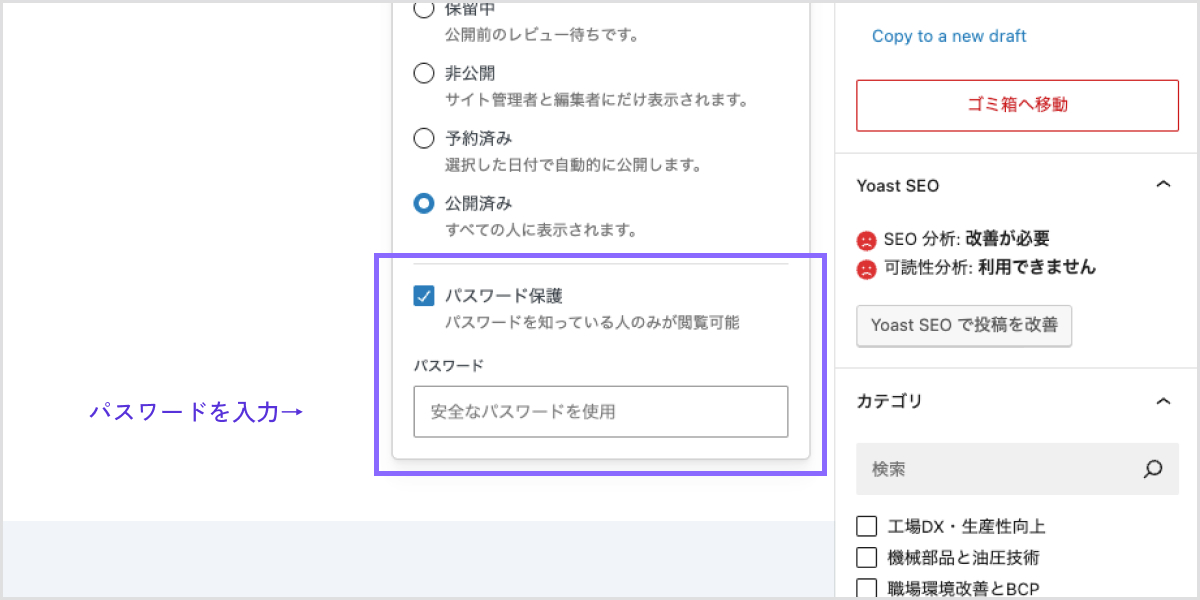Click the Yoast SEO panel heading text

tap(898, 186)
